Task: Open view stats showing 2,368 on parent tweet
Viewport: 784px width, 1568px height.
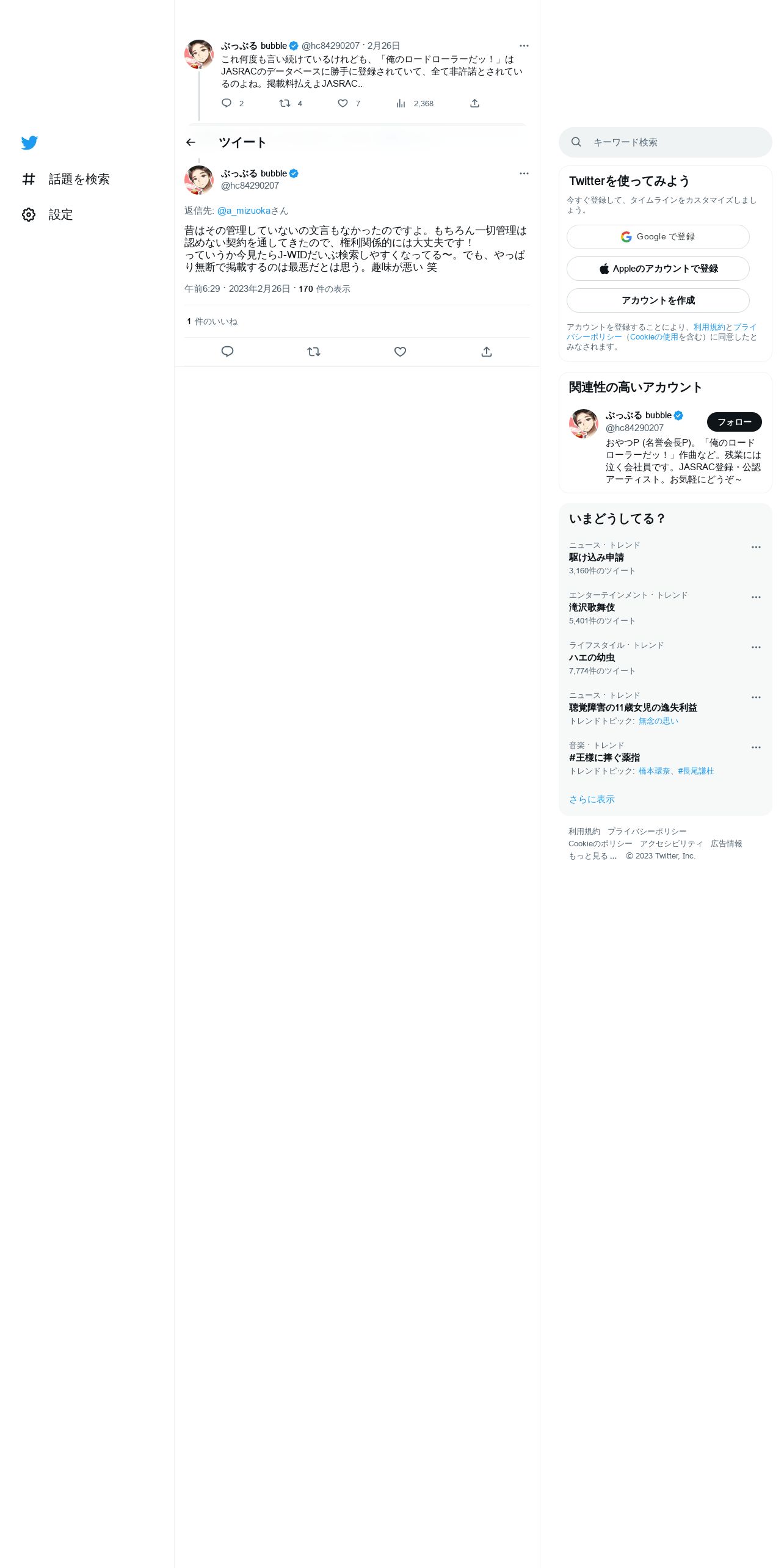Action: click(x=415, y=103)
